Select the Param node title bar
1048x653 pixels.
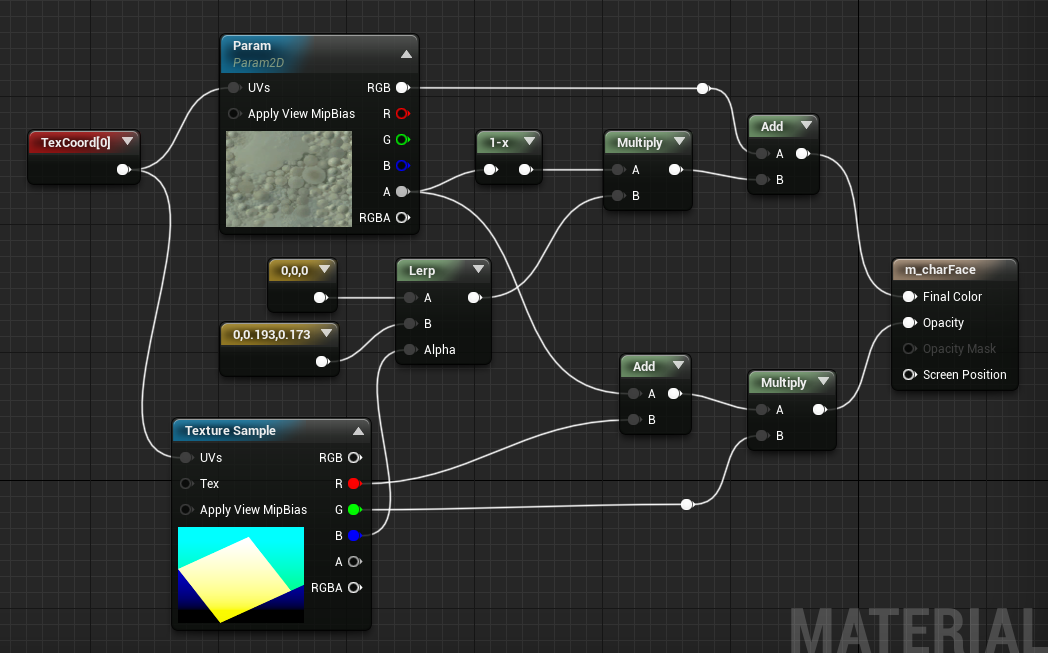pos(319,53)
